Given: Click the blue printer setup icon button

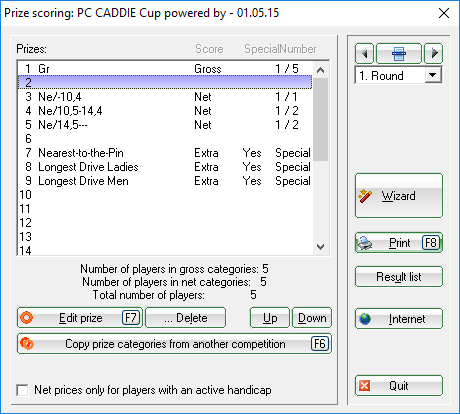Looking at the screenshot, I should click(x=399, y=53).
